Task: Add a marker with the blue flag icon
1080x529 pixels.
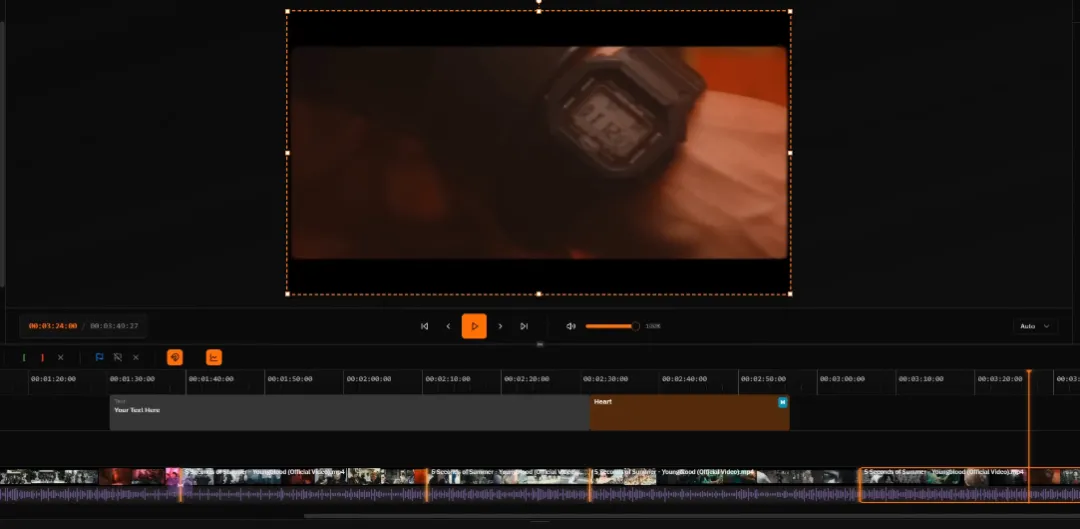Action: [x=99, y=357]
